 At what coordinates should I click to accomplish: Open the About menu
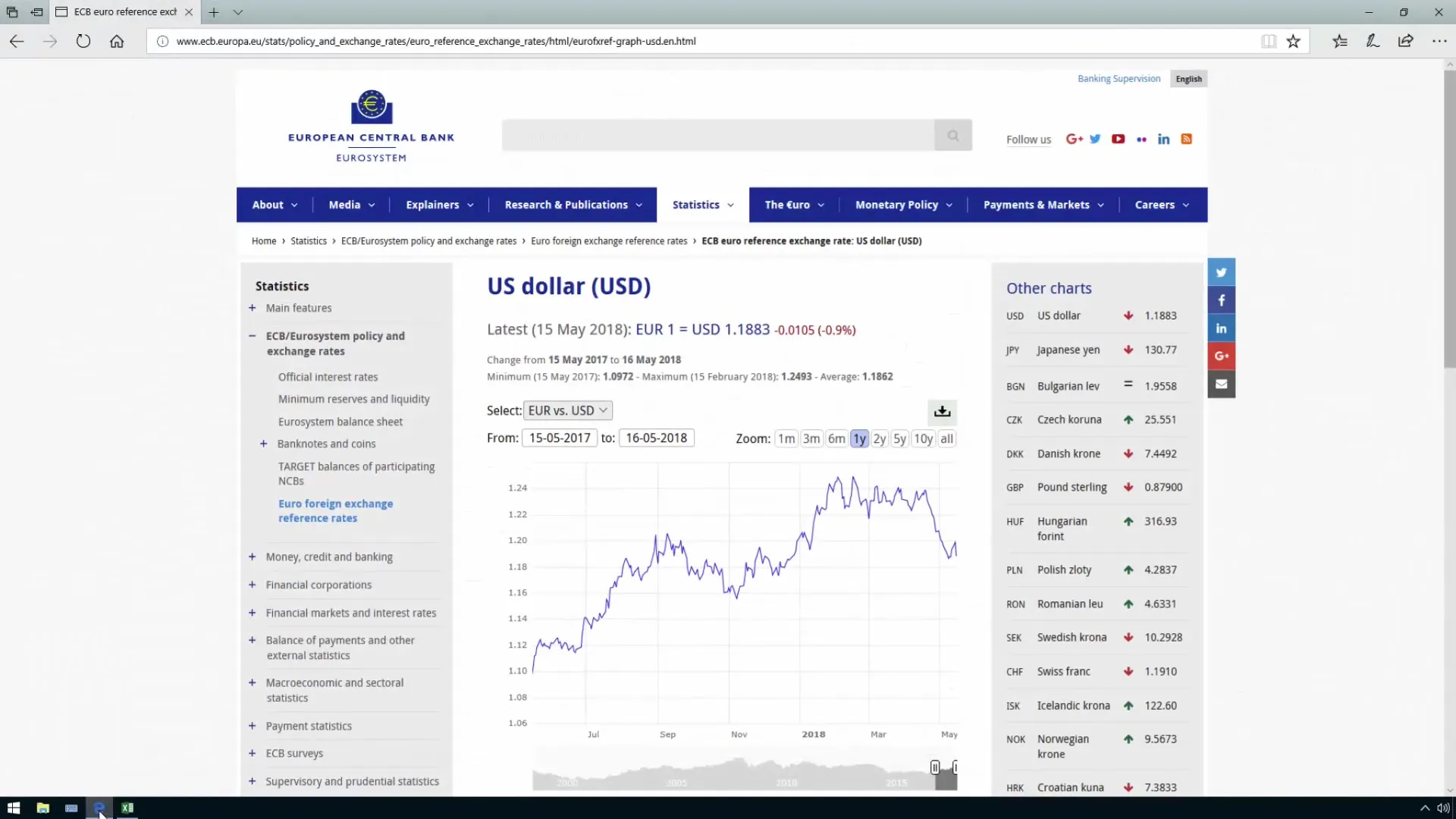(x=275, y=205)
